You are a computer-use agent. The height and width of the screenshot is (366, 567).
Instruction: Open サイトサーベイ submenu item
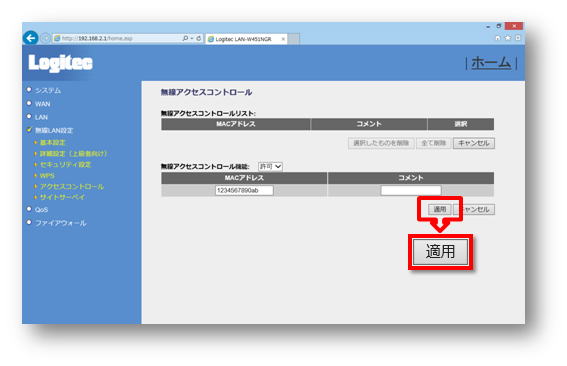62,197
